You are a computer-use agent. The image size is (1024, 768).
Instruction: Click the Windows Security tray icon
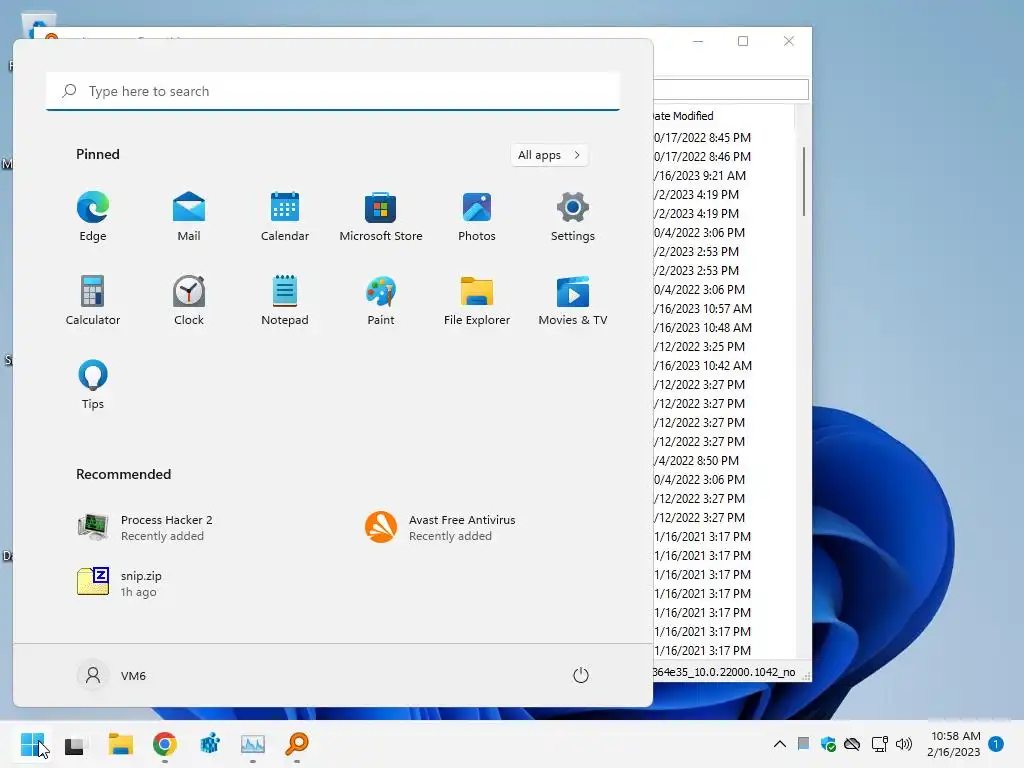coord(828,744)
